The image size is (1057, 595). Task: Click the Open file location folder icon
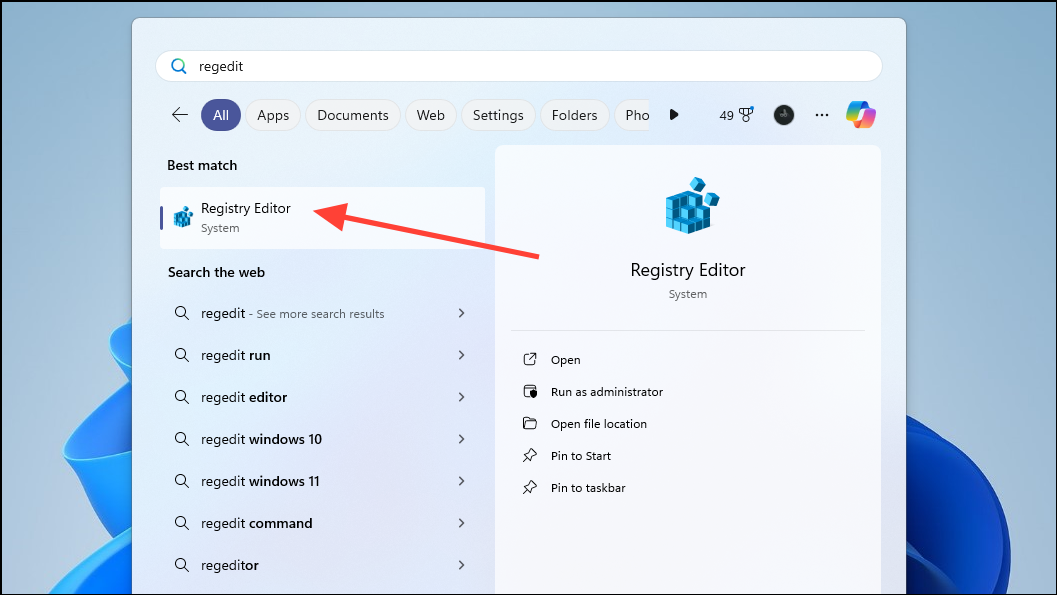pyautogui.click(x=530, y=423)
